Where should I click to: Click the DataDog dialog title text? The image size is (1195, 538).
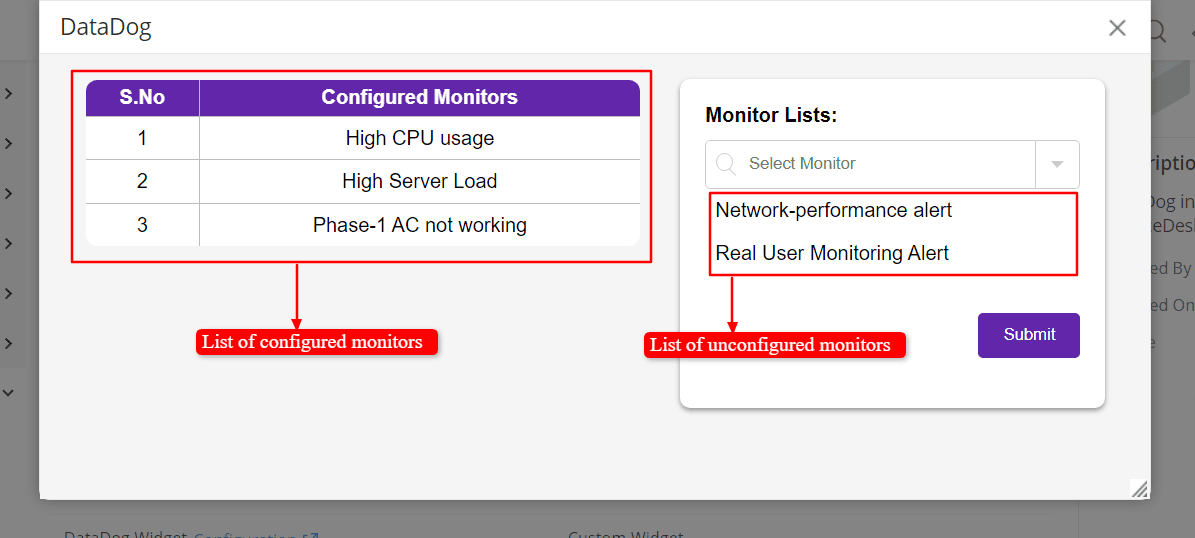point(106,28)
